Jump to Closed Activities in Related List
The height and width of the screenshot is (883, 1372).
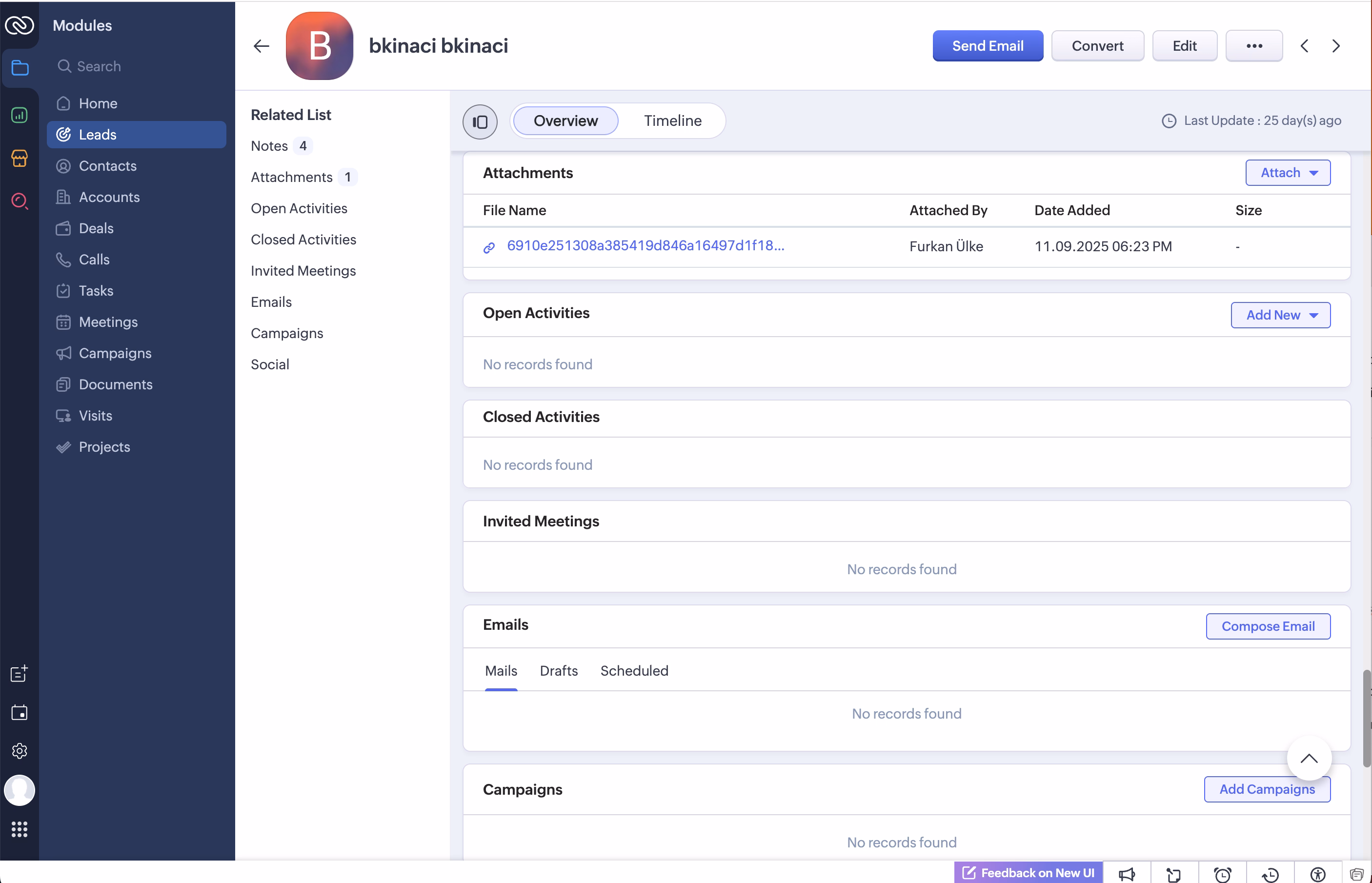(303, 240)
